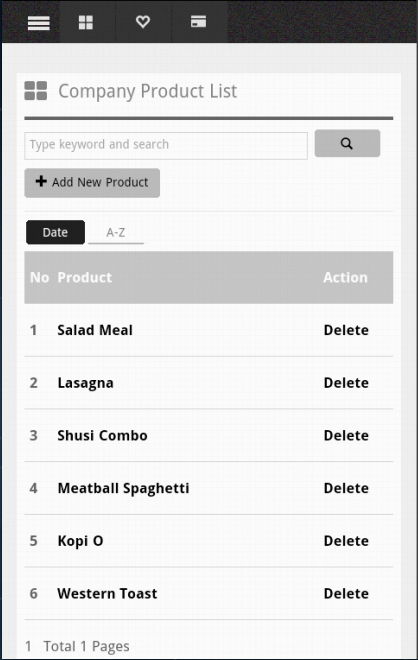Click the magnifier search button

click(347, 143)
